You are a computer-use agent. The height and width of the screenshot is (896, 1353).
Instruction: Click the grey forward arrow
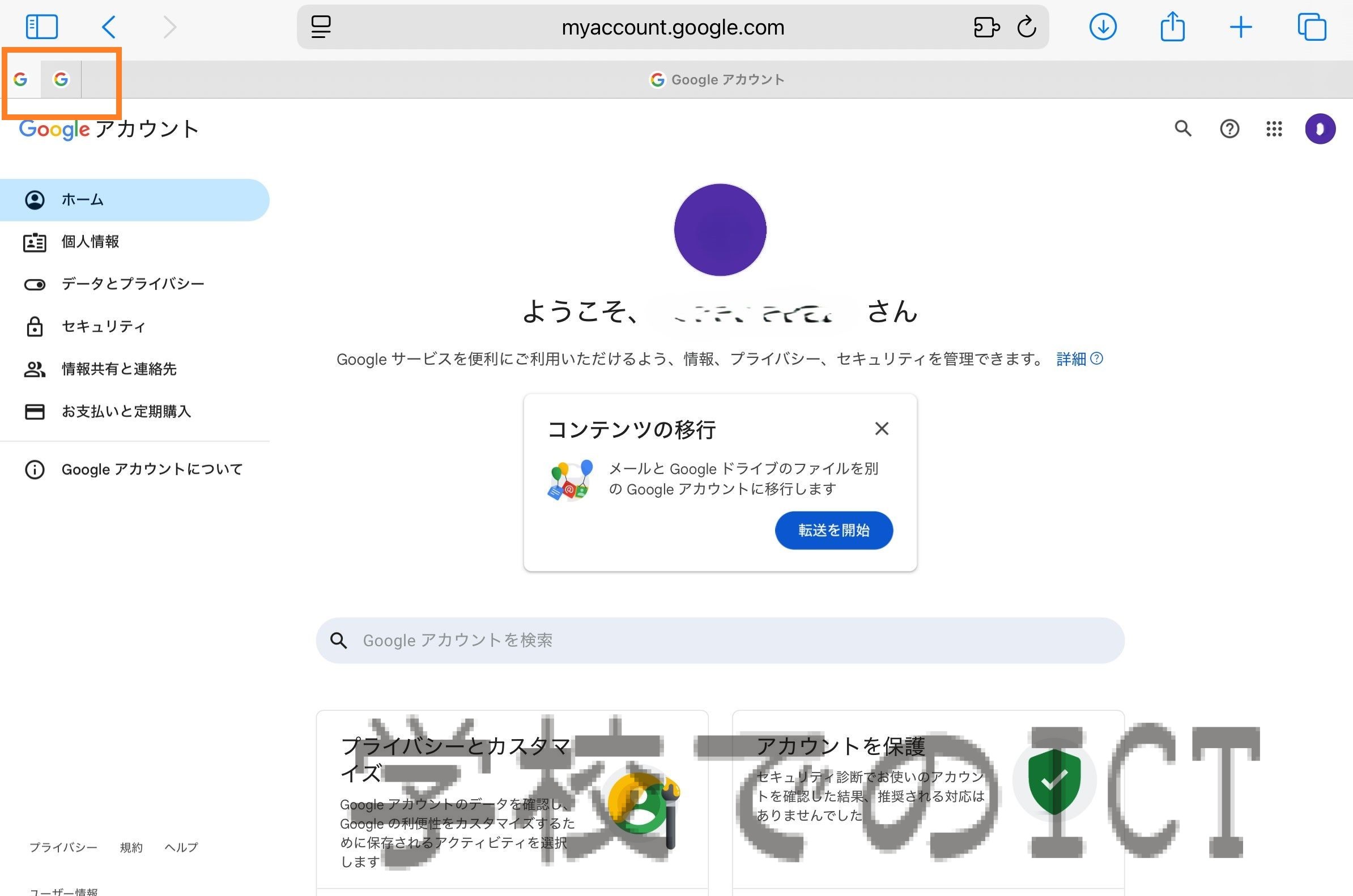click(x=170, y=27)
